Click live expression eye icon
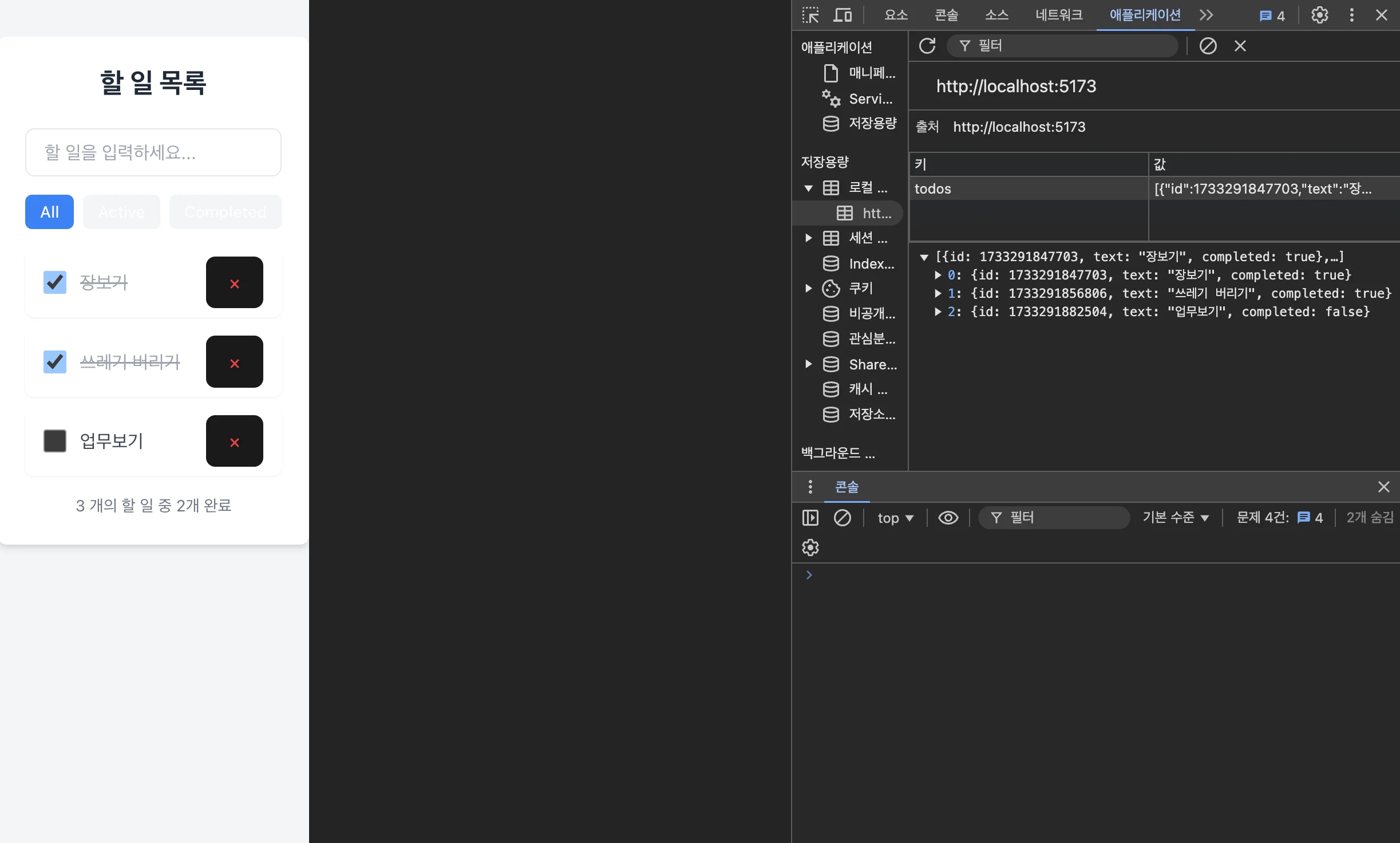The image size is (1400, 843). [x=948, y=518]
